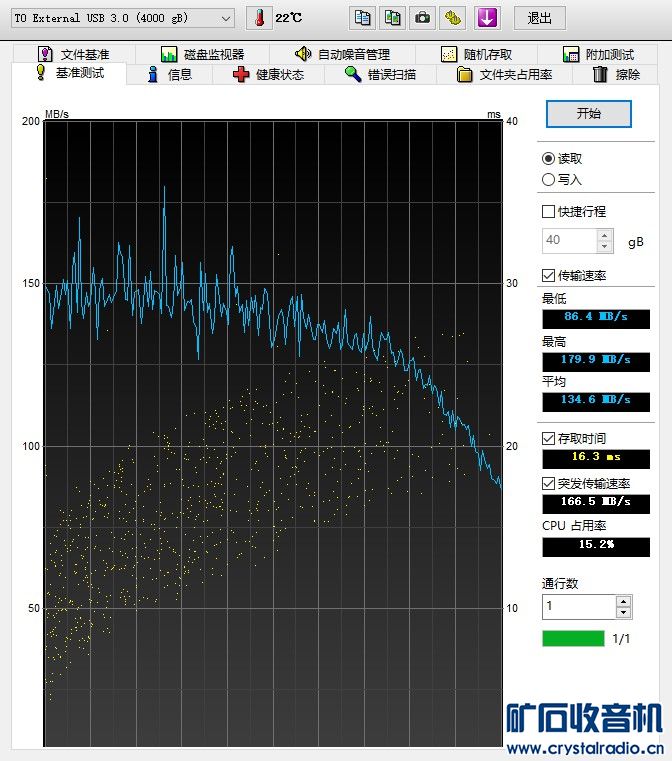The image size is (672, 761).
Task: Click the red cross 健康状态 icon
Action: point(241,74)
